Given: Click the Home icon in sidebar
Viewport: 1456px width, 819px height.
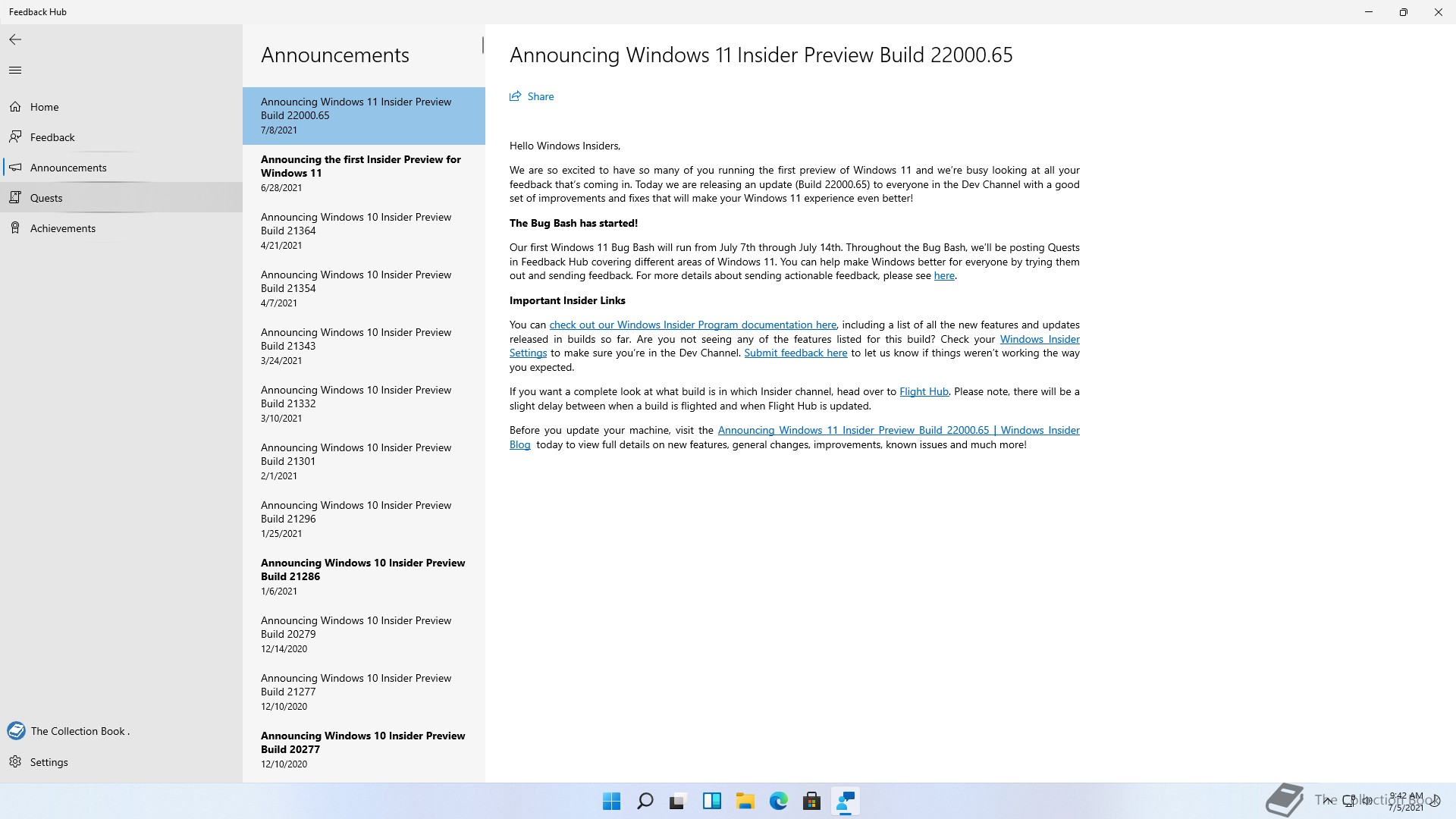Looking at the screenshot, I should (15, 107).
